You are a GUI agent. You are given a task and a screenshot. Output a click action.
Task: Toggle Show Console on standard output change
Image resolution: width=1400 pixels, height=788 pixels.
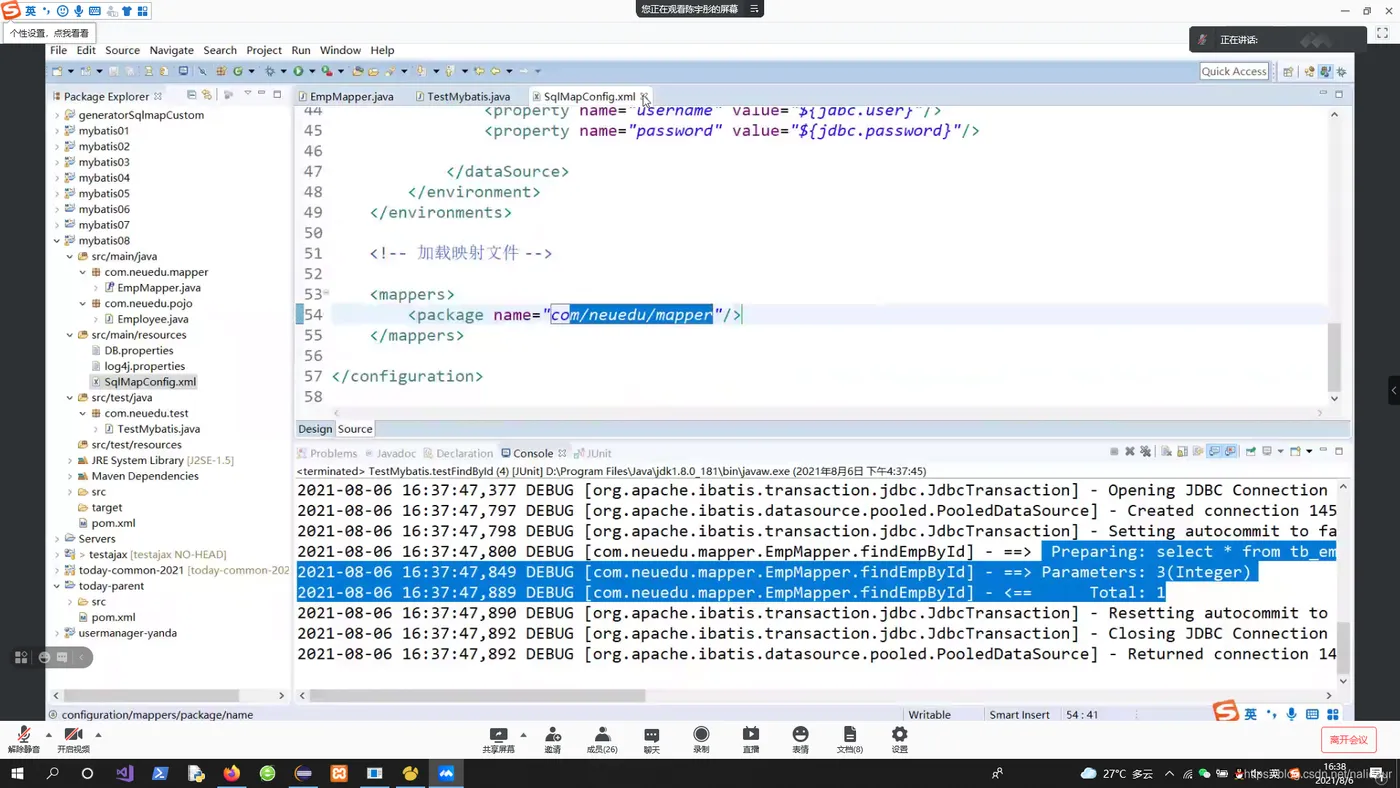pos(1214,452)
